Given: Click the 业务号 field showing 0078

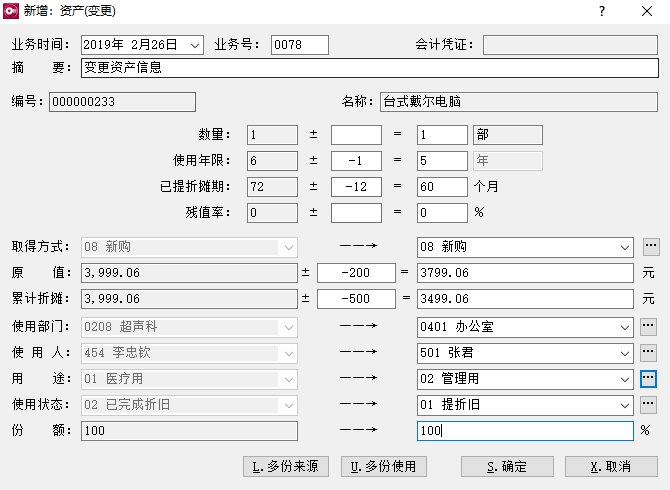Looking at the screenshot, I should click(299, 45).
